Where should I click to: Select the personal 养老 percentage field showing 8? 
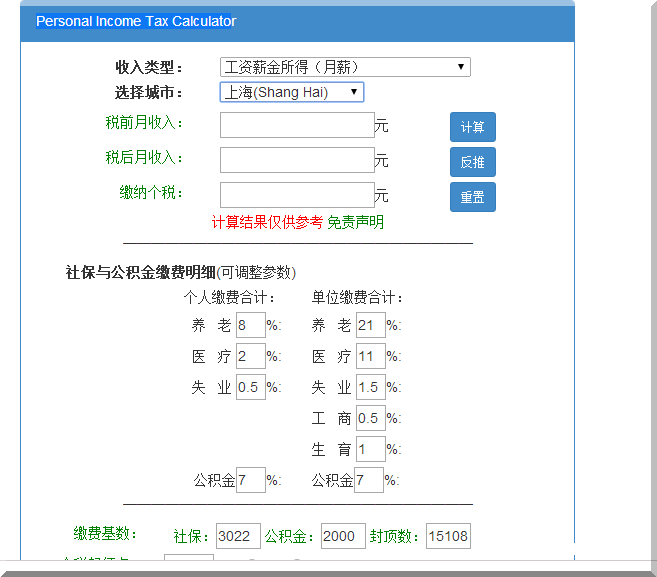(251, 325)
